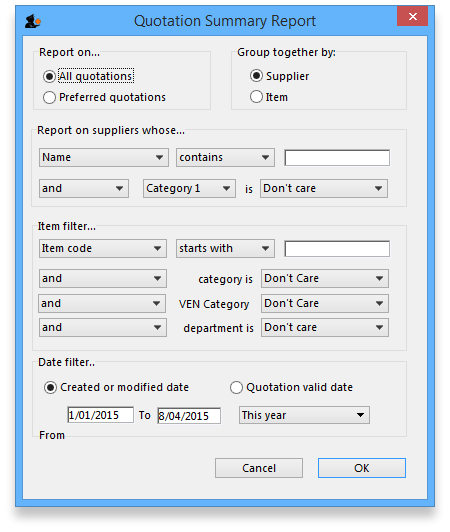Screen dimensions: 450x532
Task: Click the Cancel button
Action: 259,468
